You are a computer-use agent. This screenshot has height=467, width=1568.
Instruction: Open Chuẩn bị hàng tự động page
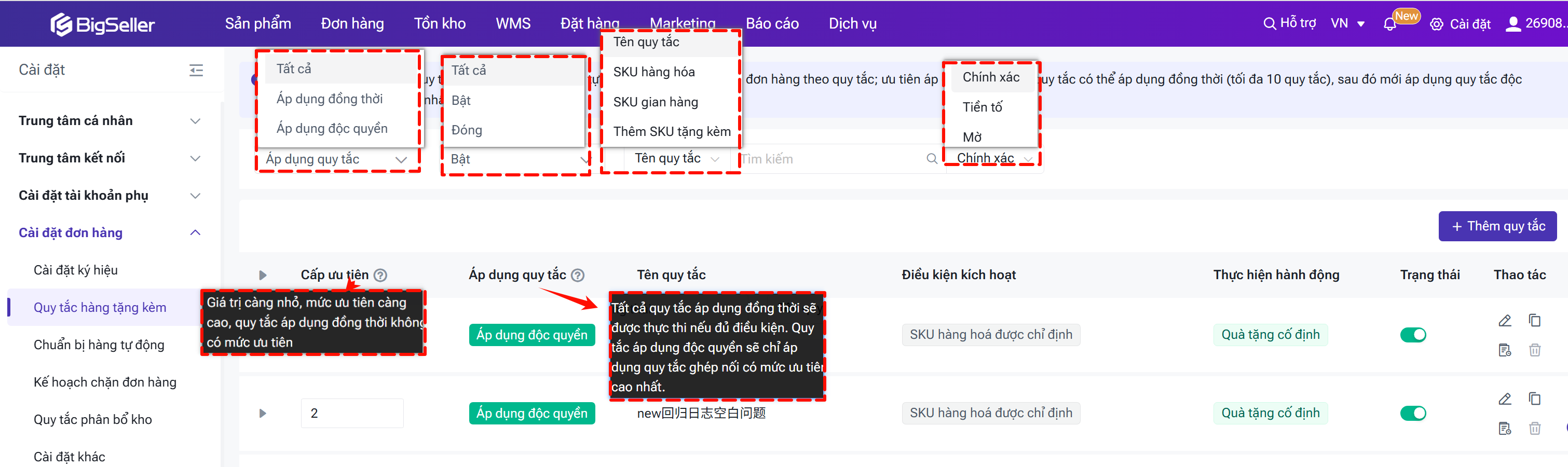[99, 345]
